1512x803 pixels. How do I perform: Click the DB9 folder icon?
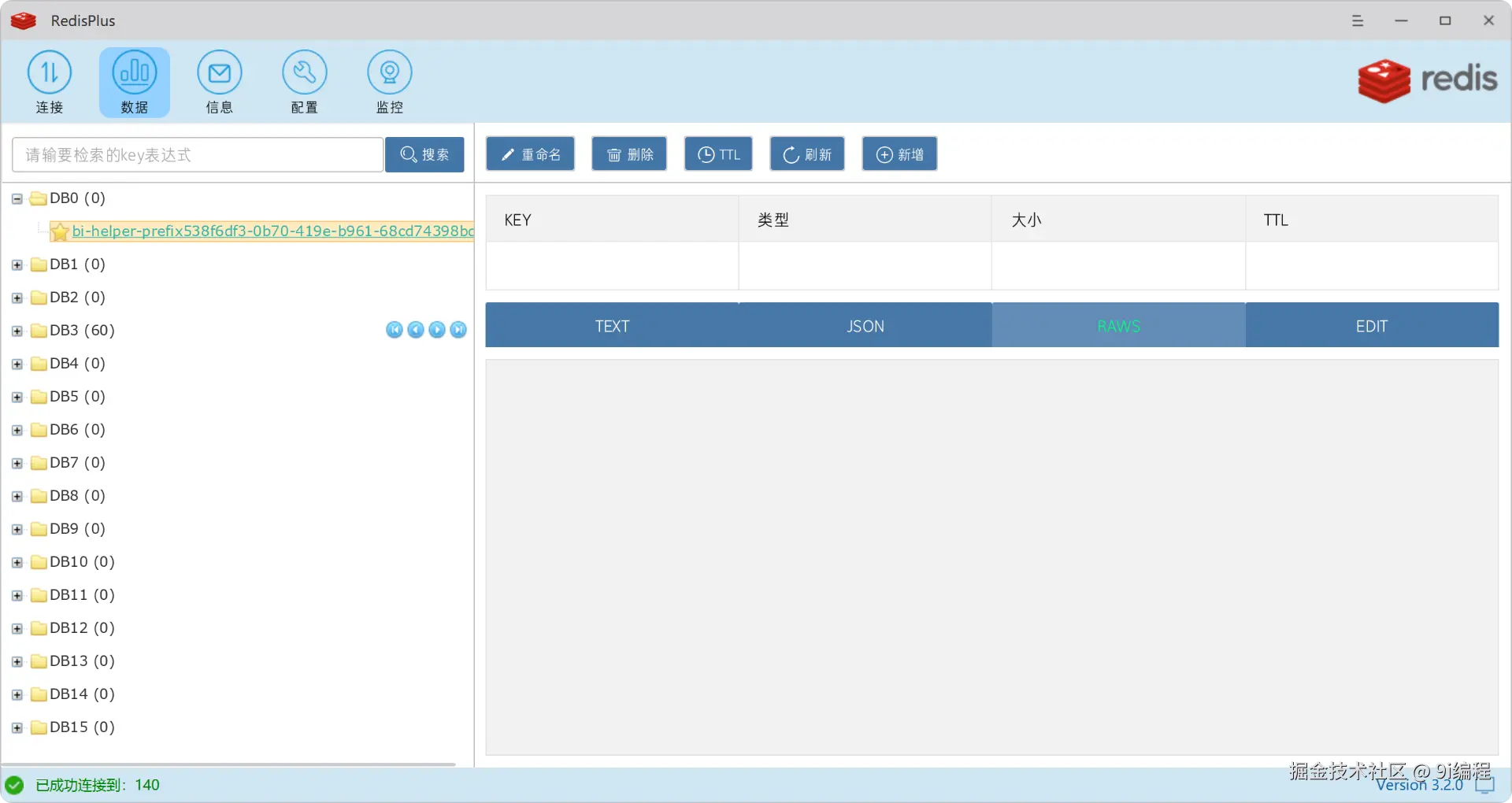[39, 529]
